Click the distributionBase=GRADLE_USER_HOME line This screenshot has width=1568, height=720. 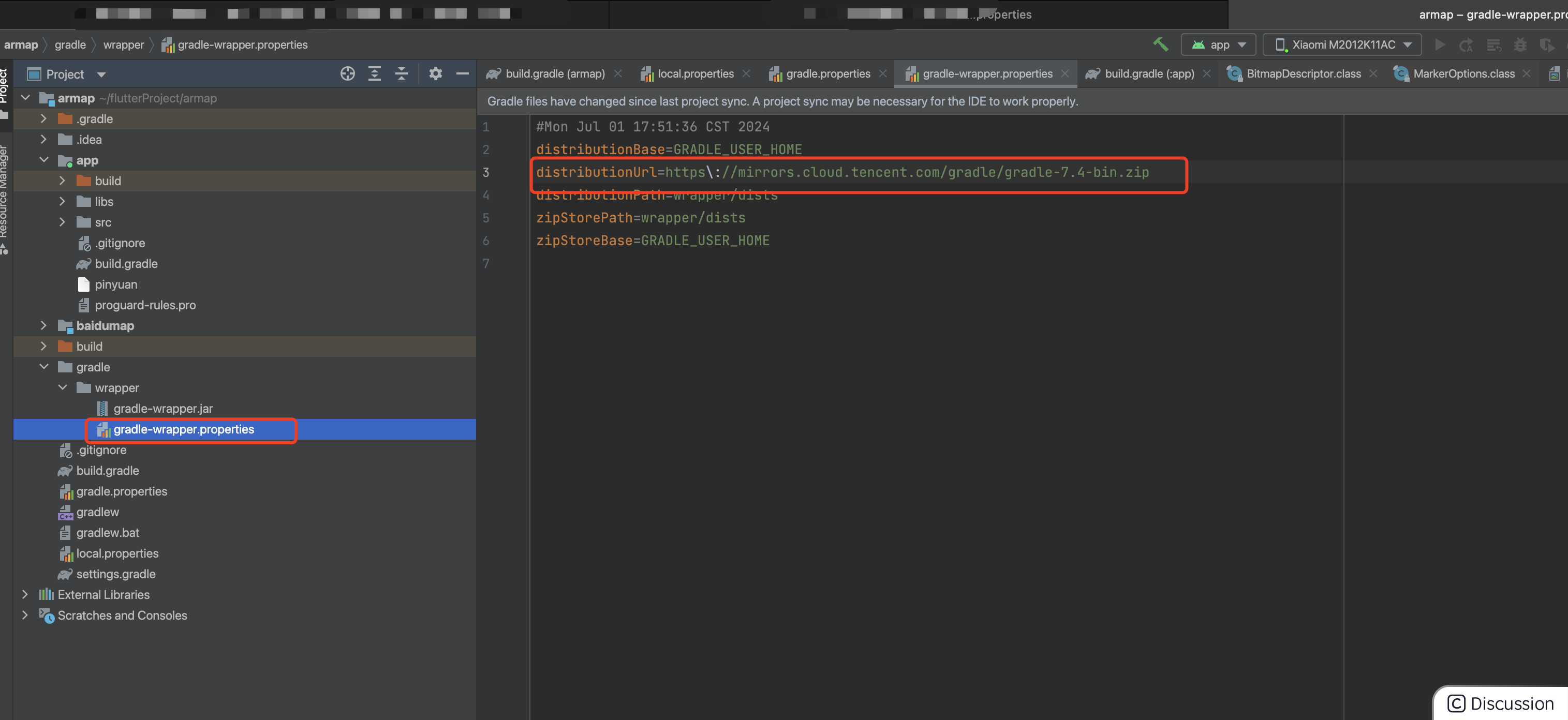669,149
